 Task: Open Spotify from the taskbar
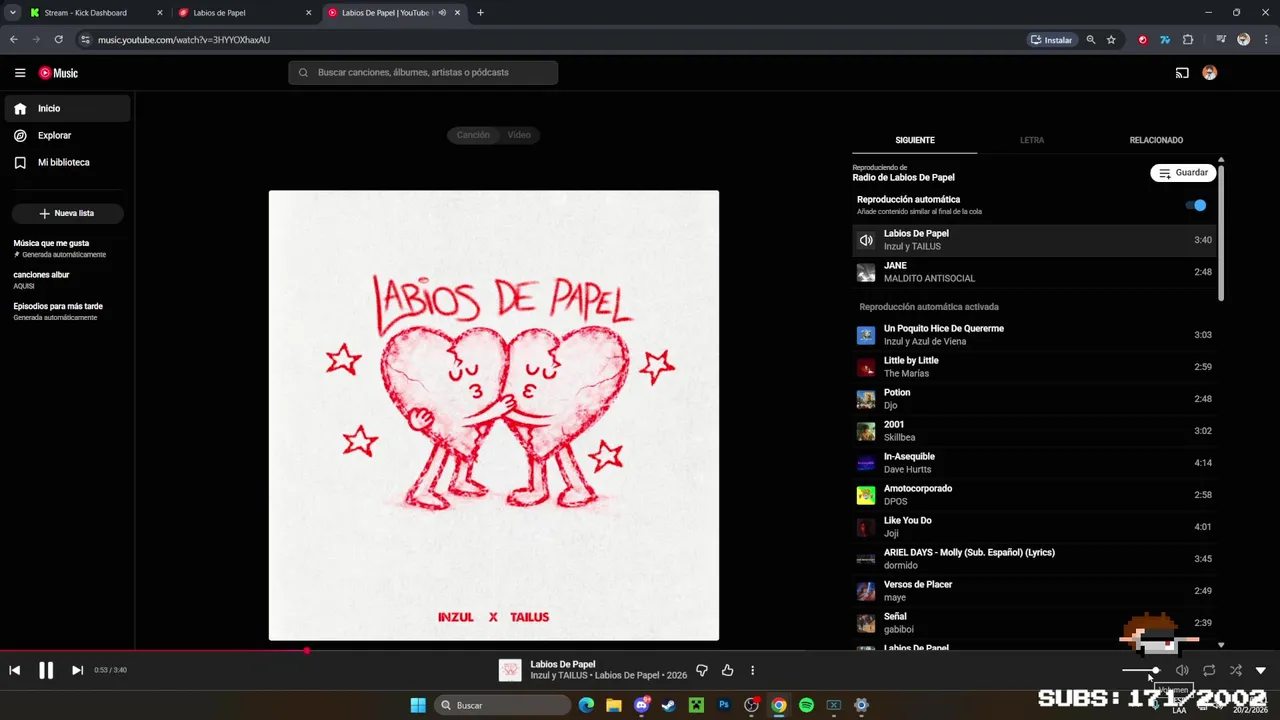tap(806, 705)
